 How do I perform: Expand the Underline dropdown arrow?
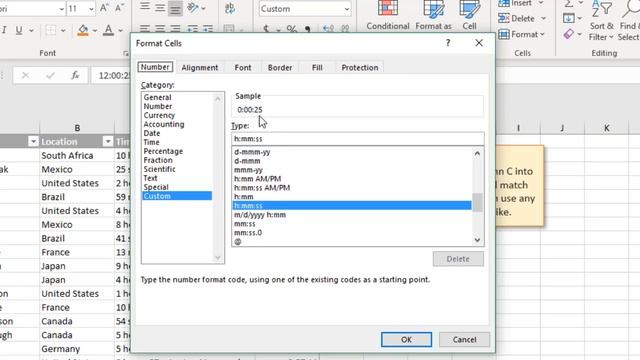(31, 31)
